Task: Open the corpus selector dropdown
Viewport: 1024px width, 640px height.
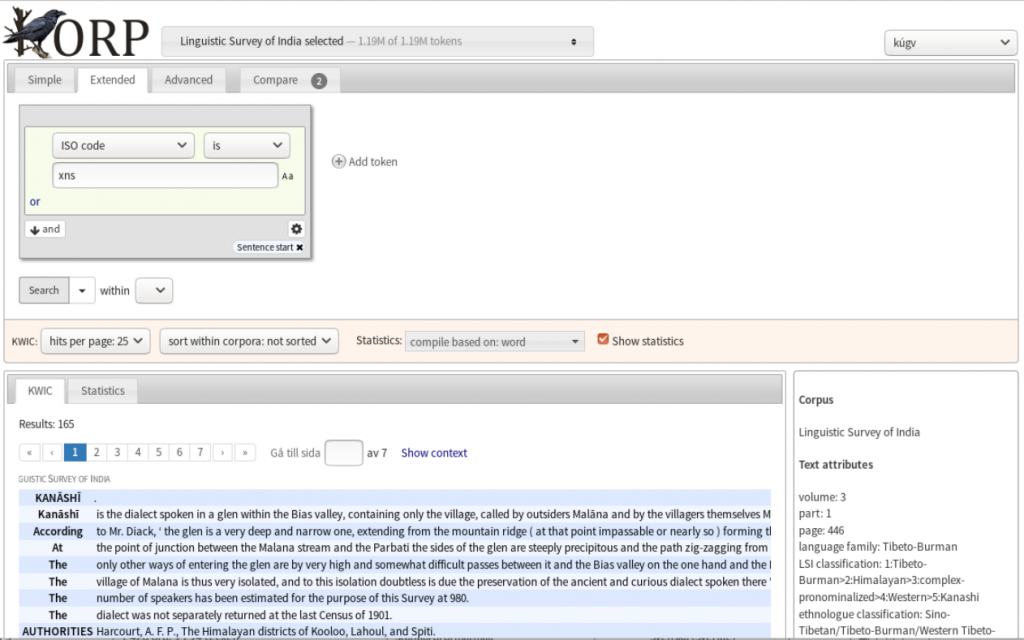Action: (x=377, y=42)
